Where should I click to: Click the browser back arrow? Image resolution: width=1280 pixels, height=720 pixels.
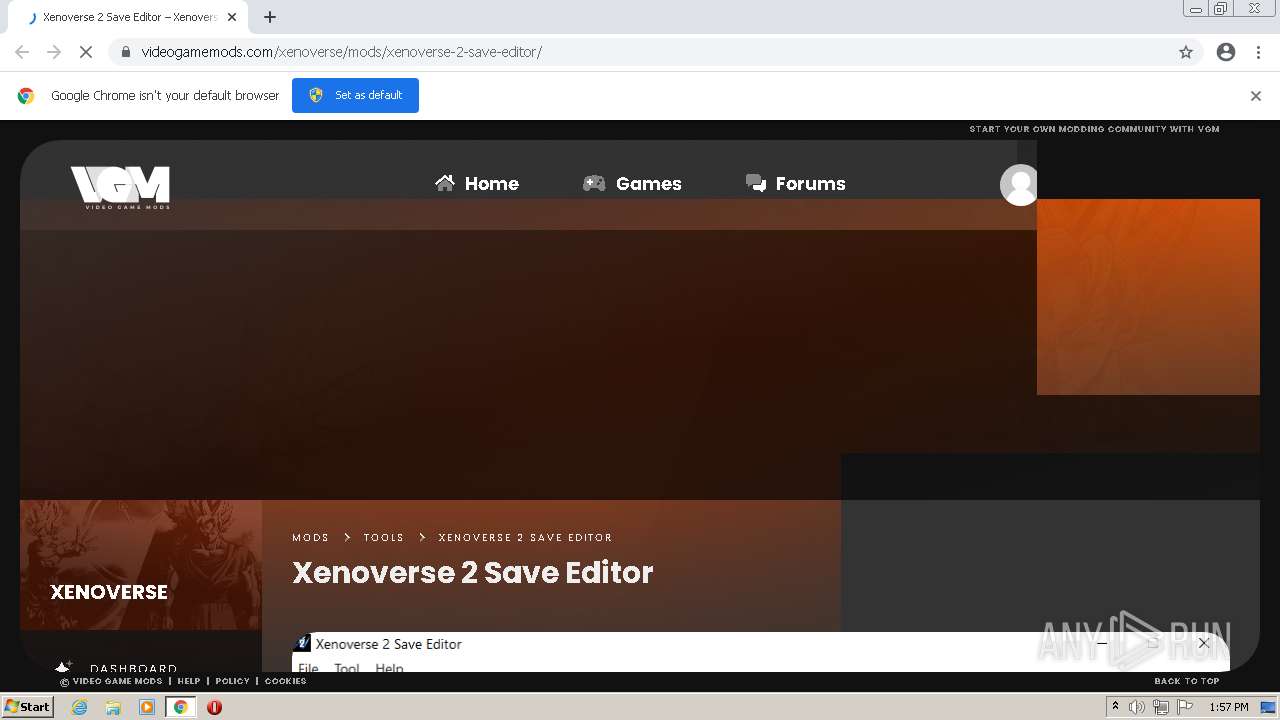22,52
